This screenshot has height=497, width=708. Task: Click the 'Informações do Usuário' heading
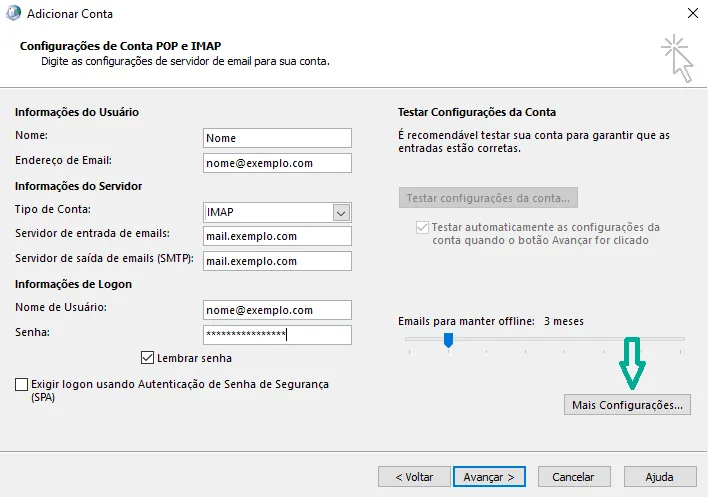pyautogui.click(x=77, y=112)
